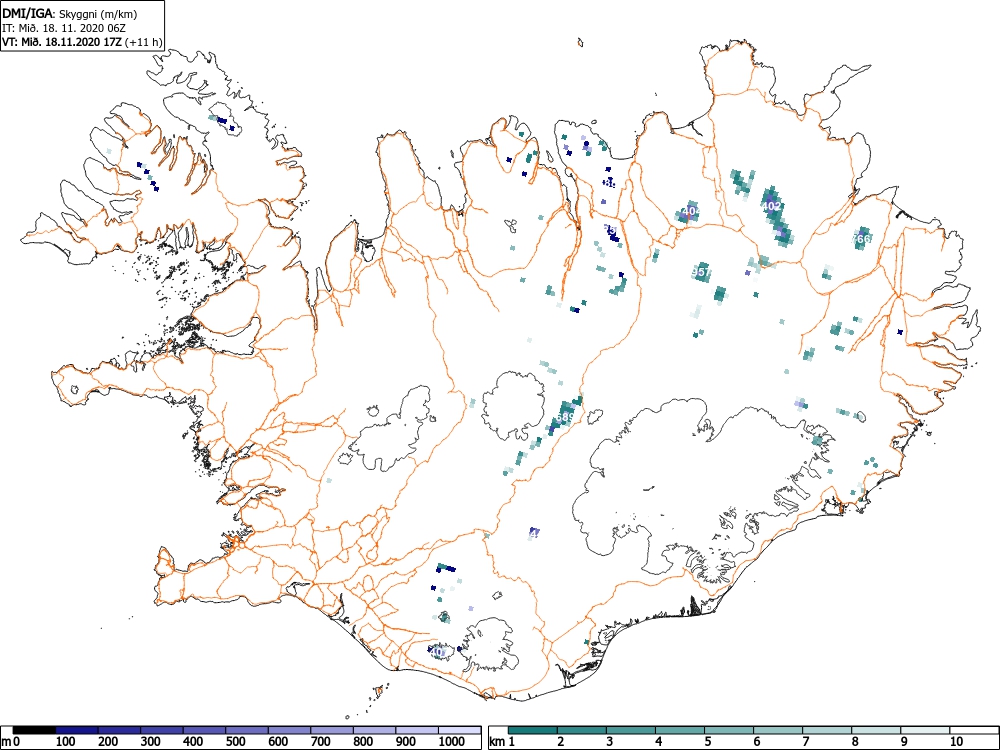Click the darkest teal 1–2 km legend swatch
This screenshot has height=750, width=1000.
point(533,730)
